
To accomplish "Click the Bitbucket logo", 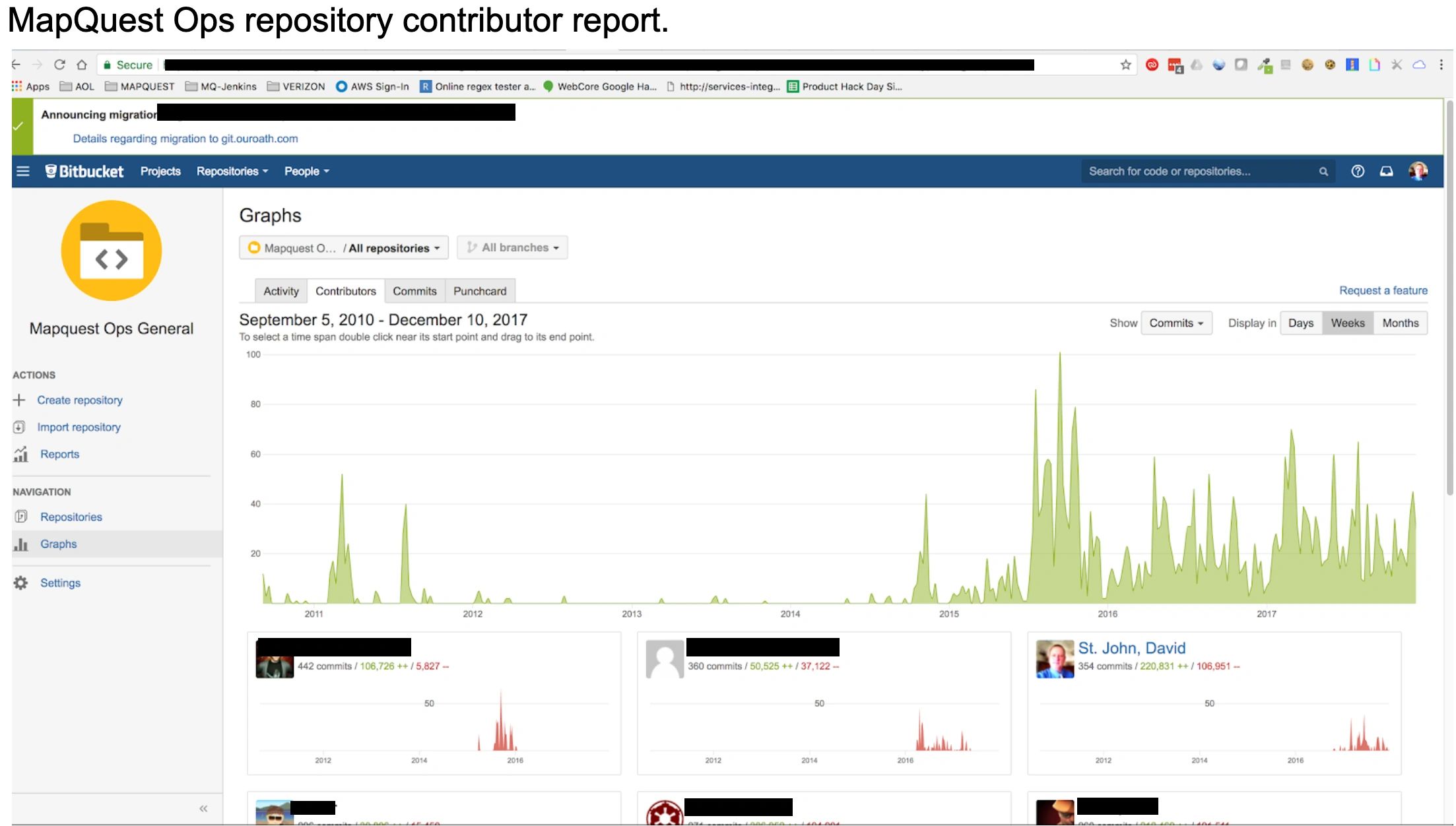I will [84, 172].
